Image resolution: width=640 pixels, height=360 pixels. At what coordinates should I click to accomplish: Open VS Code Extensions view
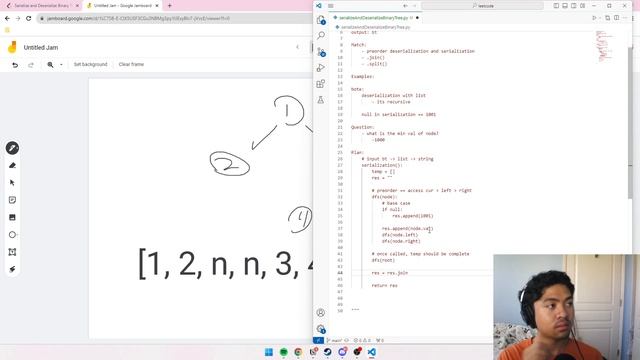[321, 84]
